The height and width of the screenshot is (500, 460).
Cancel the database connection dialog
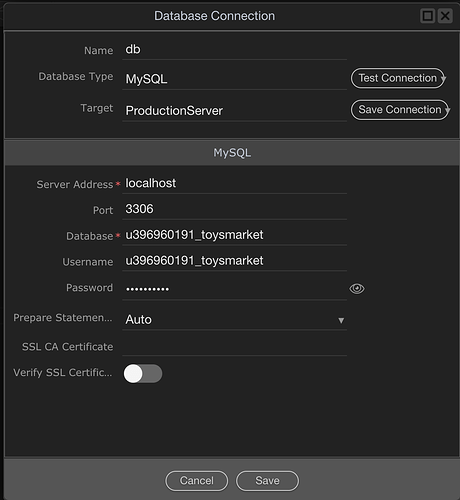197,481
